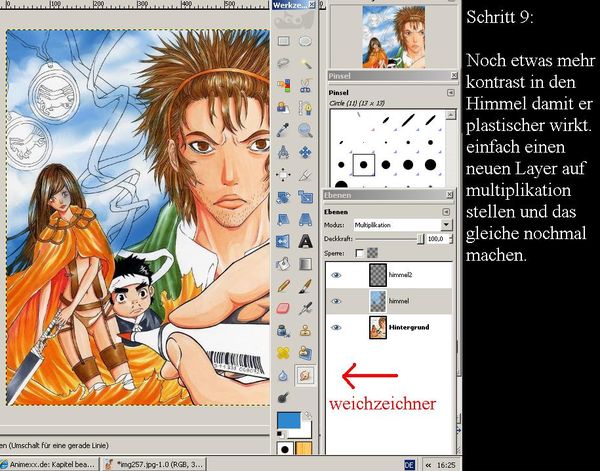This screenshot has height=471, width=600.
Task: Select the Bucket Fill tool
Action: tap(283, 264)
